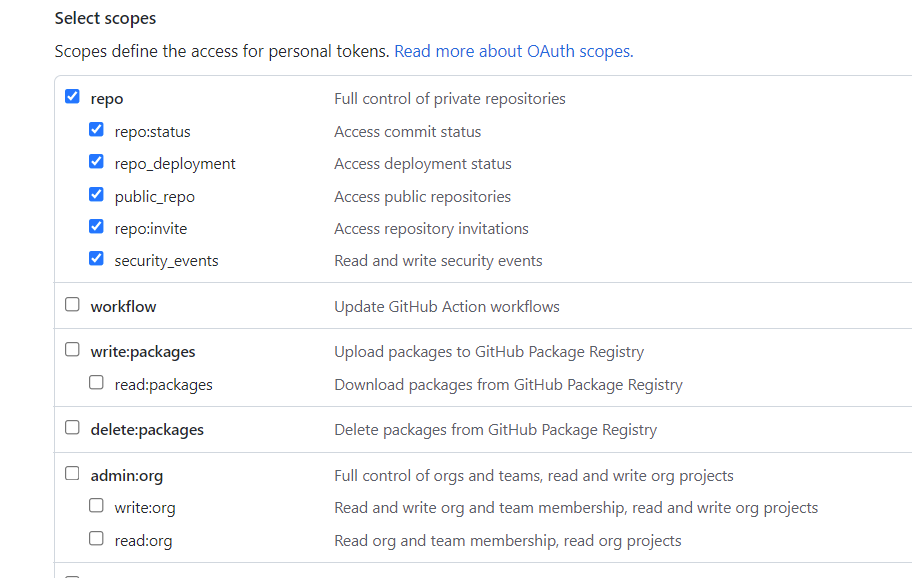Screen dimensions: 912x578
Task: Disable the repo:invite scope
Action: (96, 226)
